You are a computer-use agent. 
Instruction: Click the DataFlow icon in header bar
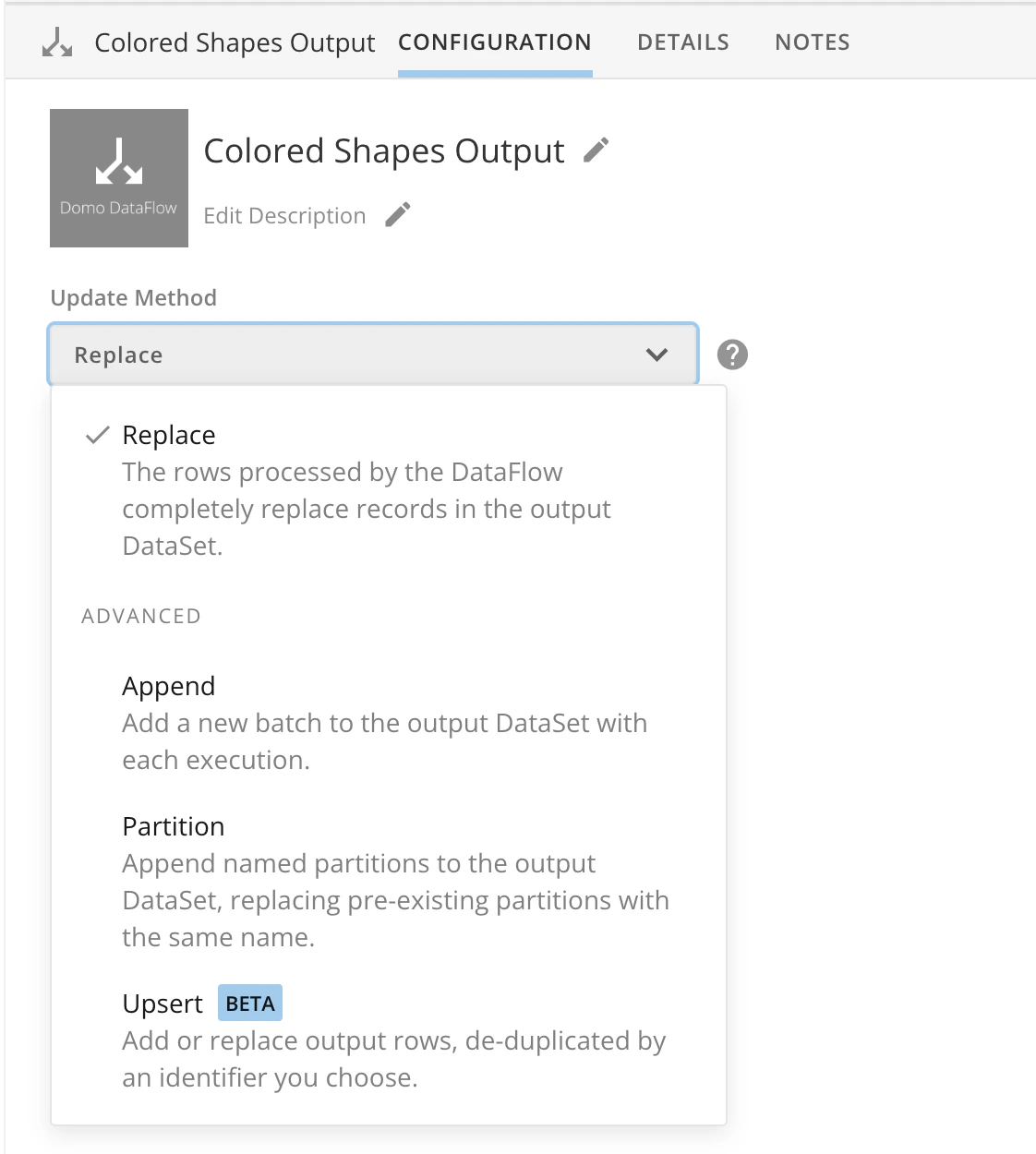click(57, 42)
